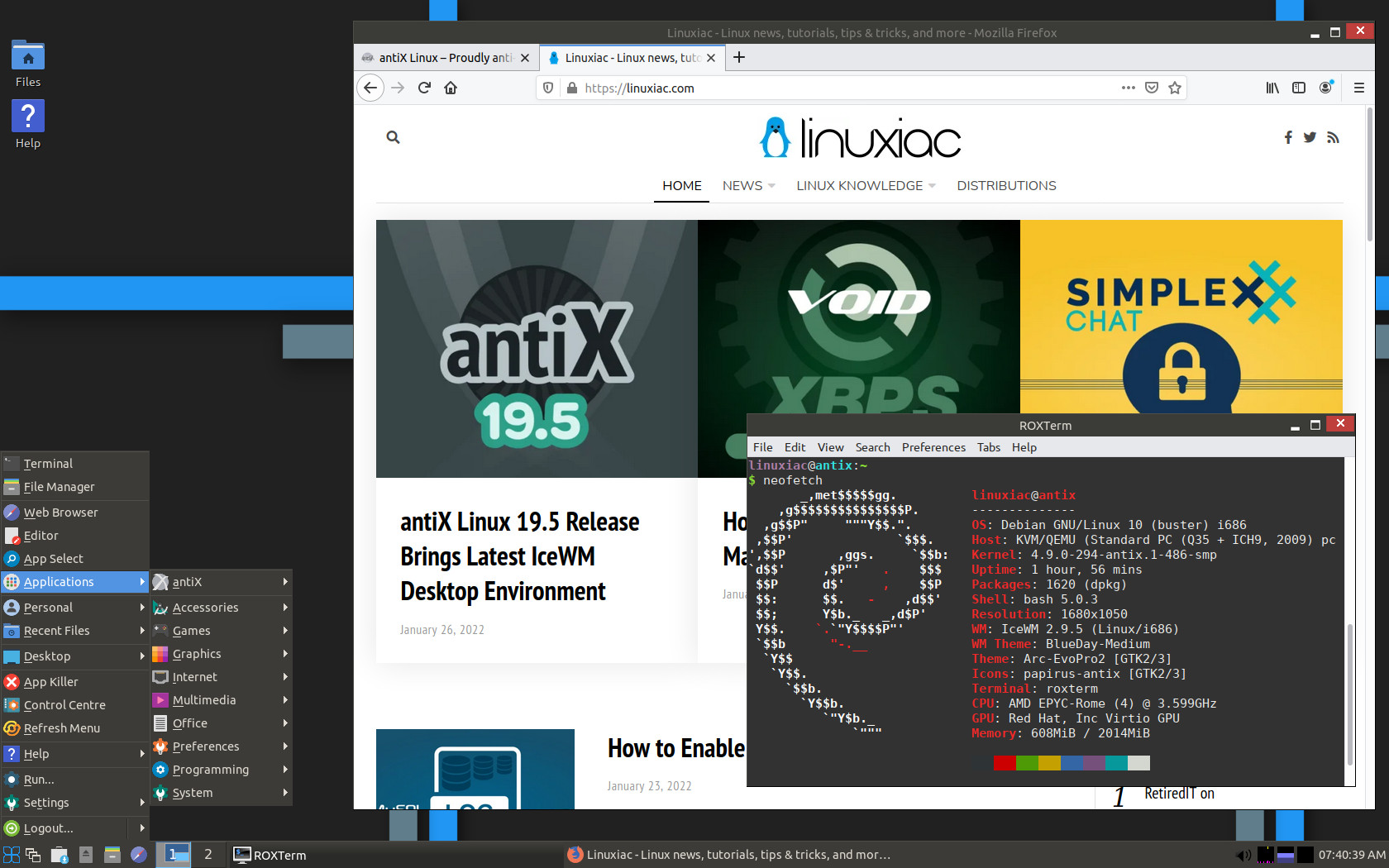Image resolution: width=1389 pixels, height=868 pixels.
Task: Toggle Firefox sidebar view
Action: point(1299,88)
